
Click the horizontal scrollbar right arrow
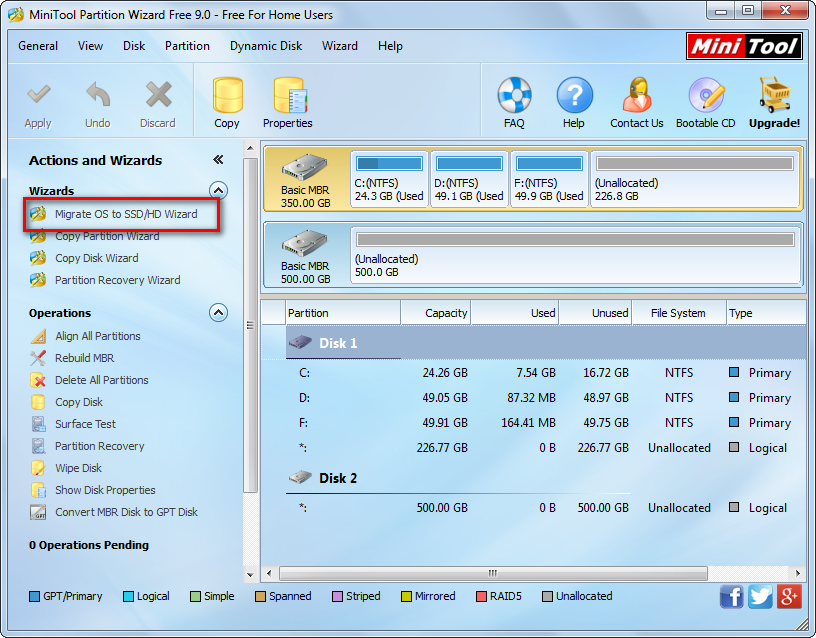tap(798, 573)
